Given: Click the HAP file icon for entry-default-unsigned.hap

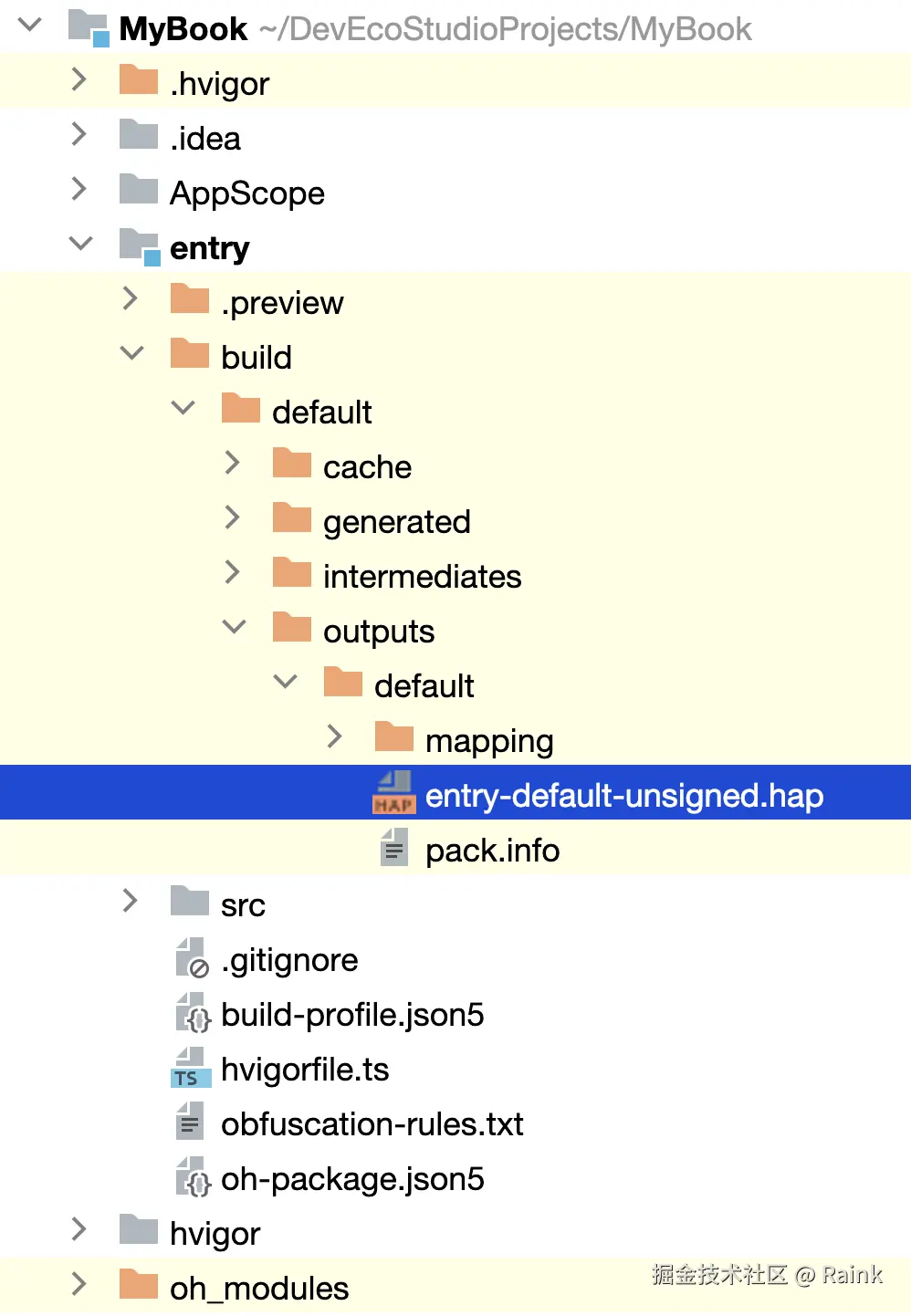Looking at the screenshot, I should coord(394,793).
